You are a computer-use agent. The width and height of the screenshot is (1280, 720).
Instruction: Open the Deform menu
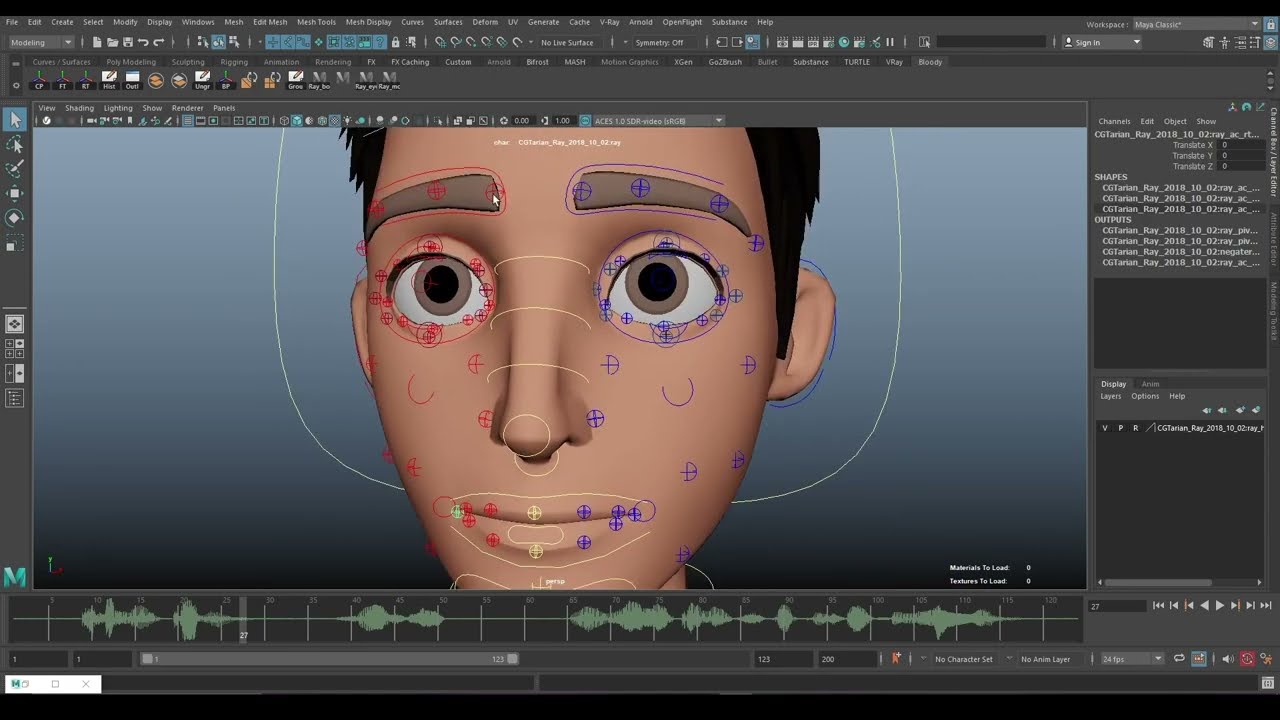pos(485,22)
